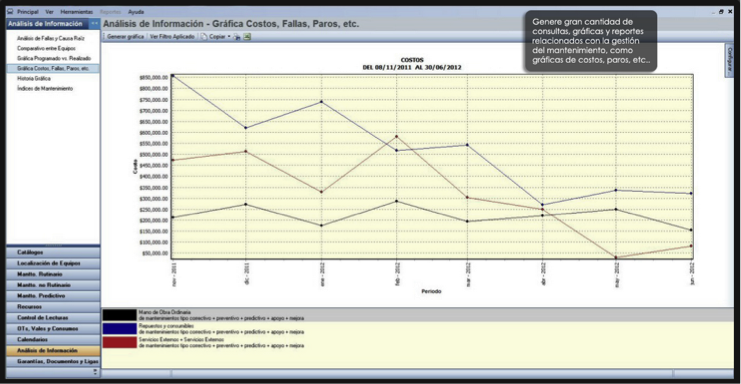This screenshot has height=384, width=741.
Task: Click the page title Análisis de Información - Gráfica Costos
Action: coord(231,24)
